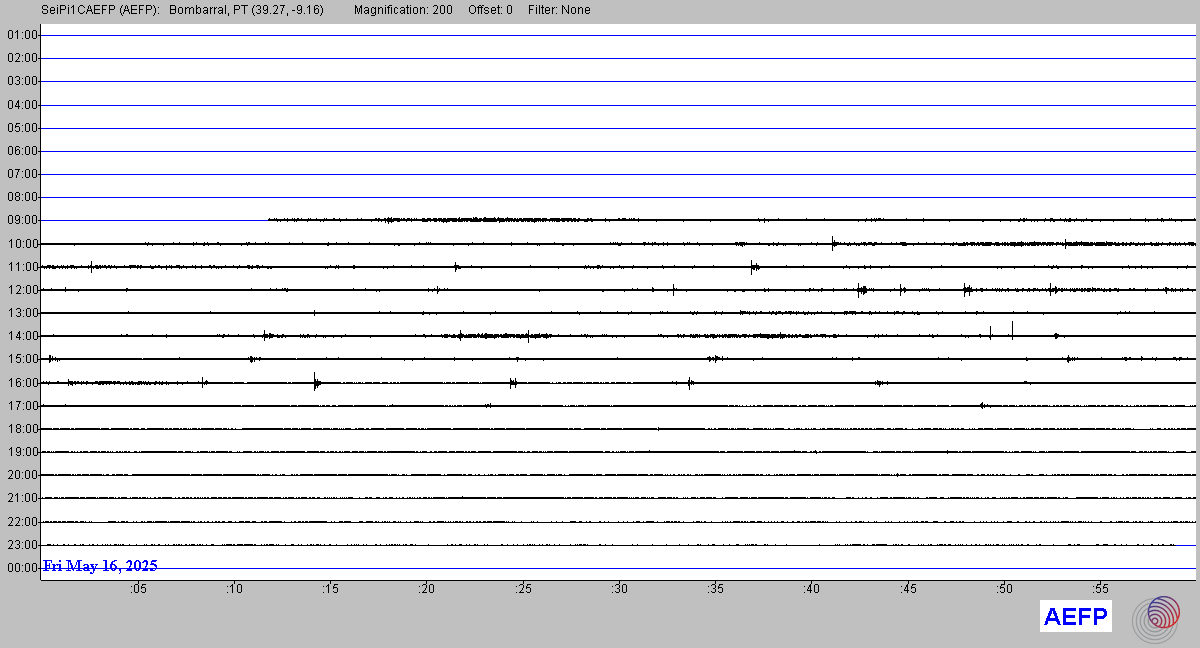Image resolution: width=1200 pixels, height=648 pixels.
Task: Click the 10:00 hour label
Action: (22, 244)
